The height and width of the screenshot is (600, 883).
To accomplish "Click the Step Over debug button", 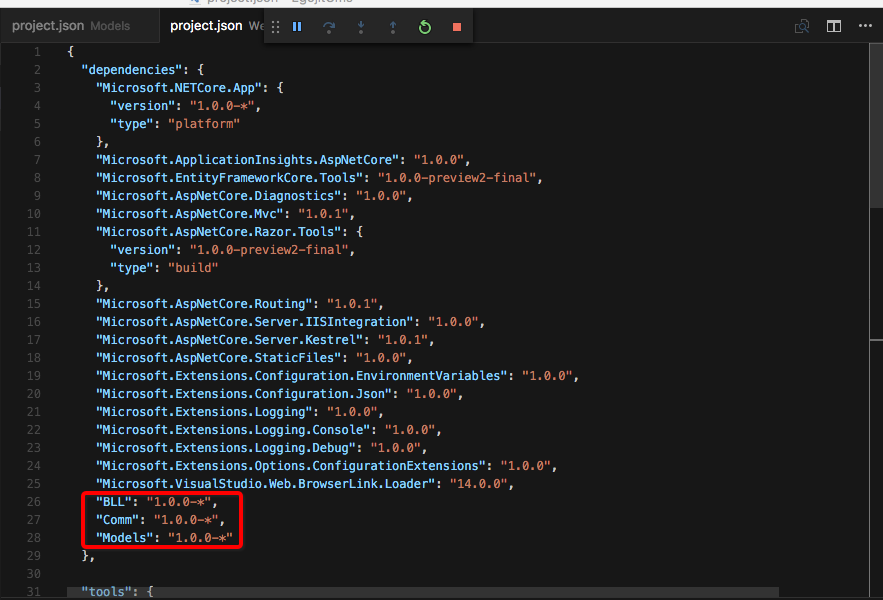I will (329, 26).
